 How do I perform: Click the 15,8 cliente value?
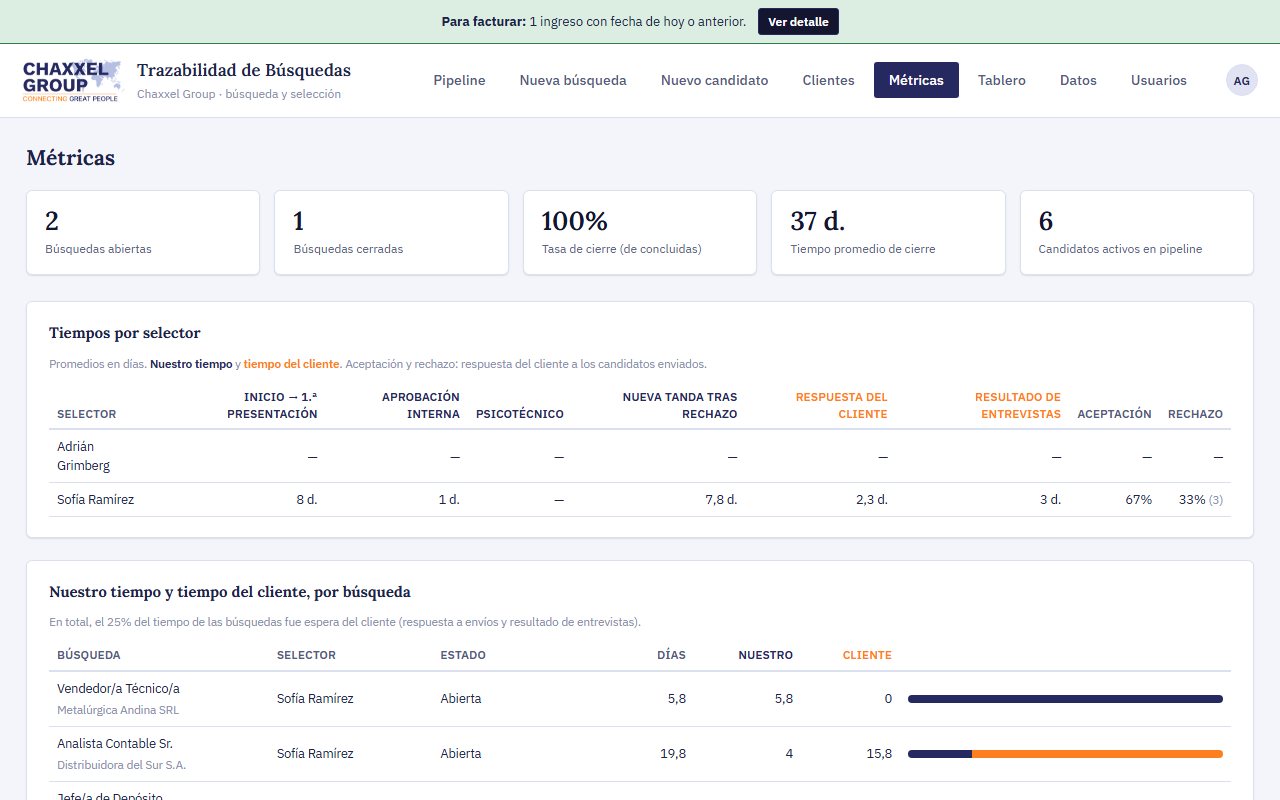pyautogui.click(x=879, y=754)
